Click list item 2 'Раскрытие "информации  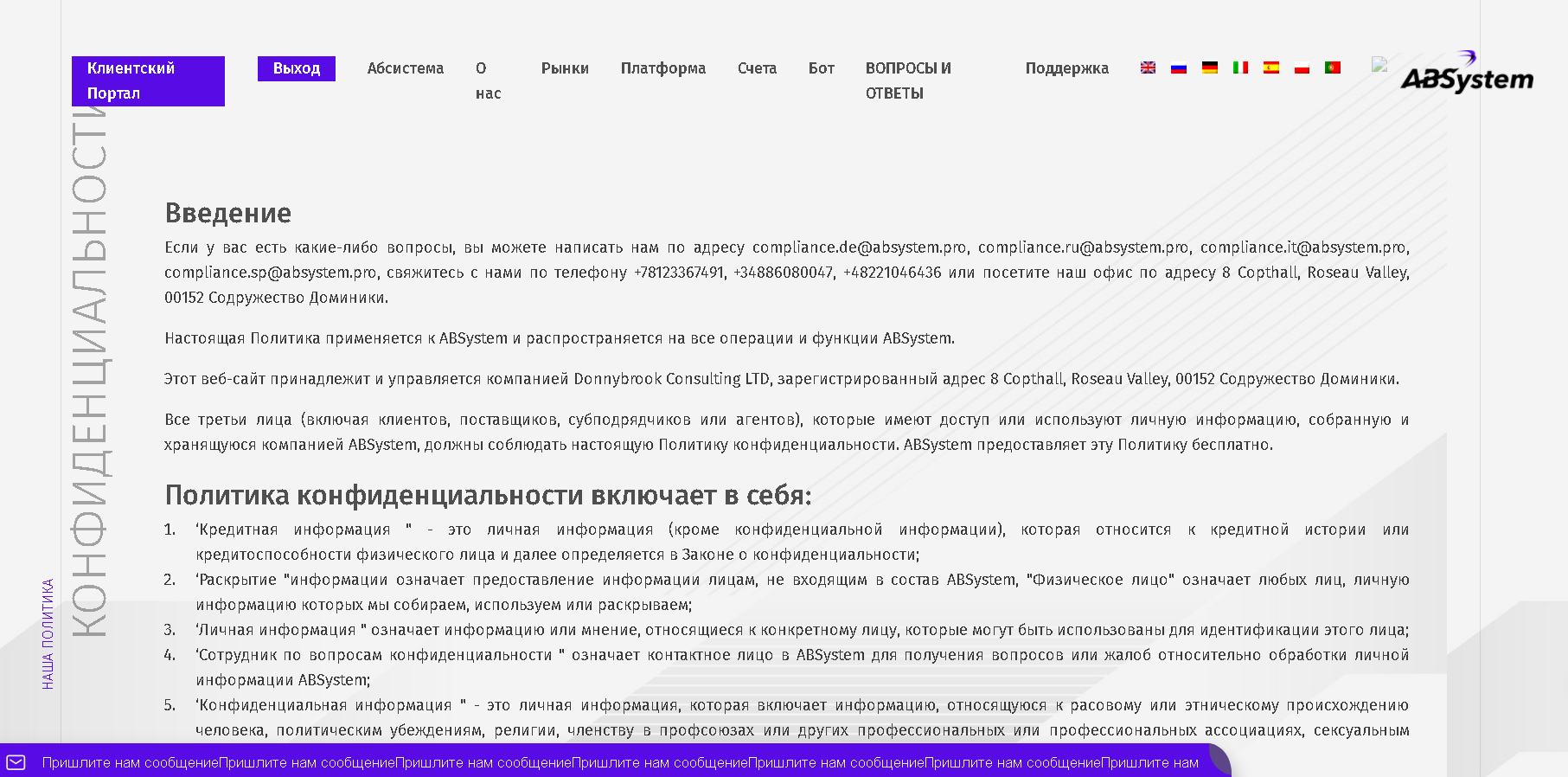[x=803, y=592]
